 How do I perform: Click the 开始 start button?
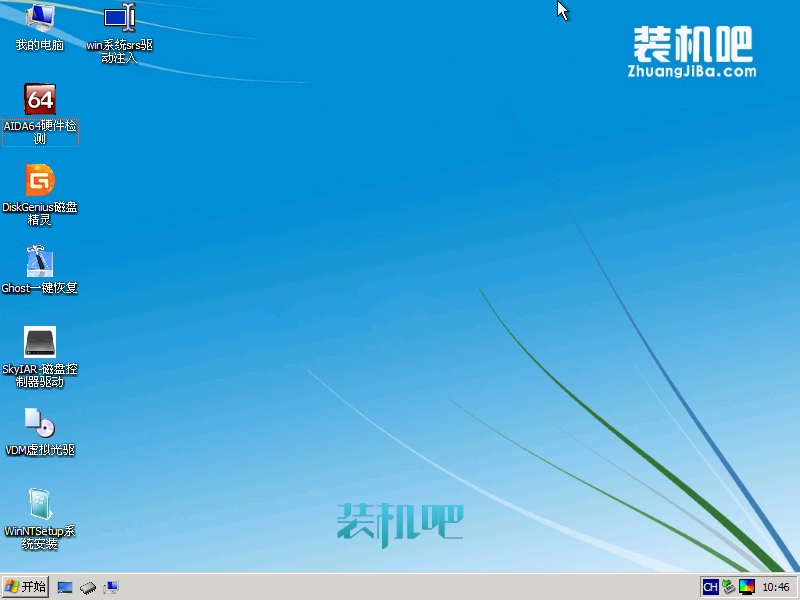(x=26, y=587)
